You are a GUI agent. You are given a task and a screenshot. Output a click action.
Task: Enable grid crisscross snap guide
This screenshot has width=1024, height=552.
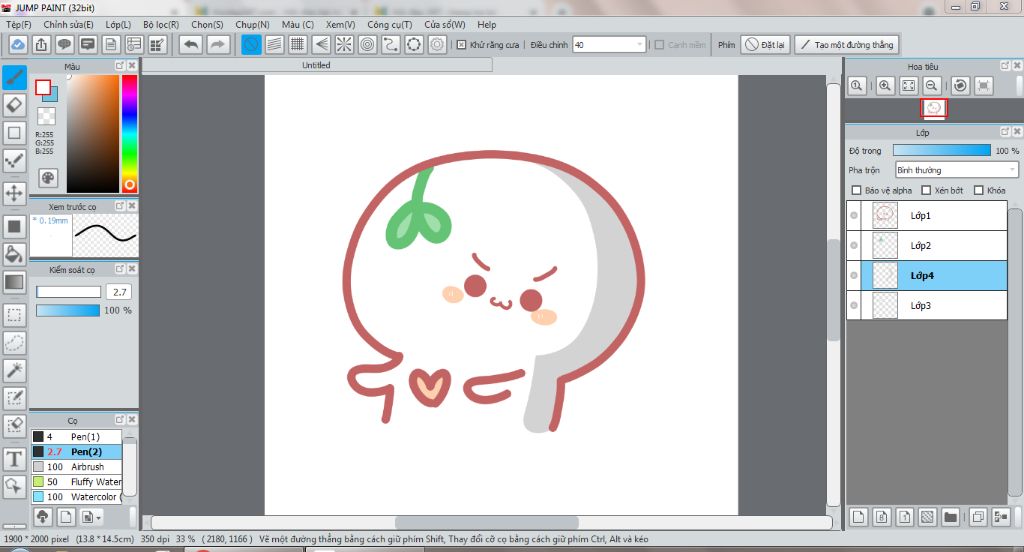(297, 44)
